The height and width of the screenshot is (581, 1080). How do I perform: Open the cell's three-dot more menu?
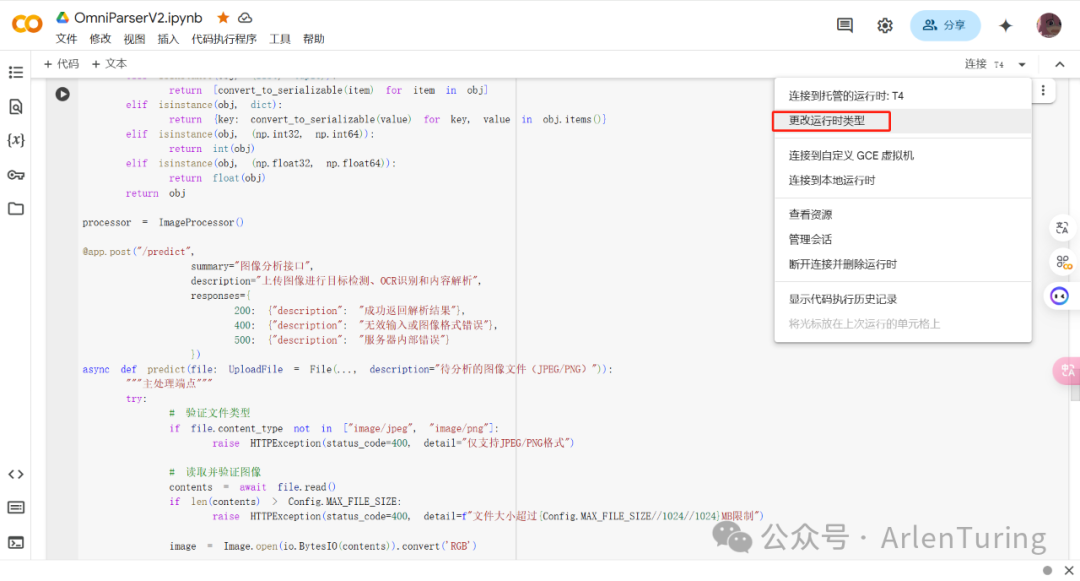[x=1043, y=90]
